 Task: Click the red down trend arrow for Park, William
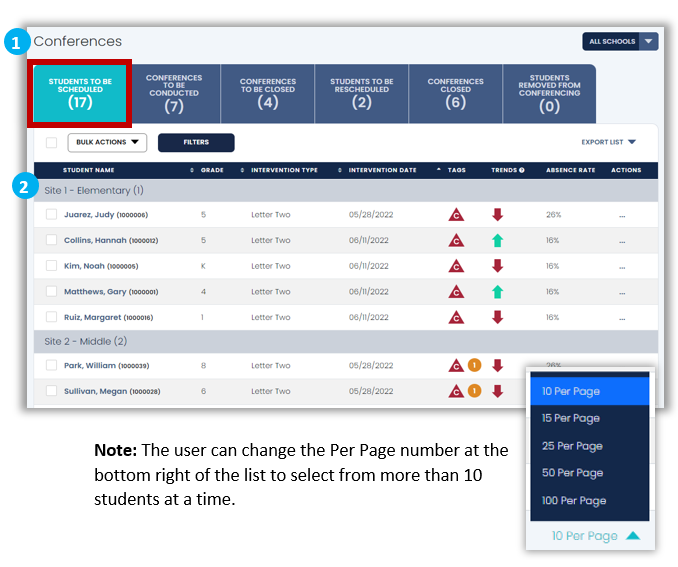498,365
